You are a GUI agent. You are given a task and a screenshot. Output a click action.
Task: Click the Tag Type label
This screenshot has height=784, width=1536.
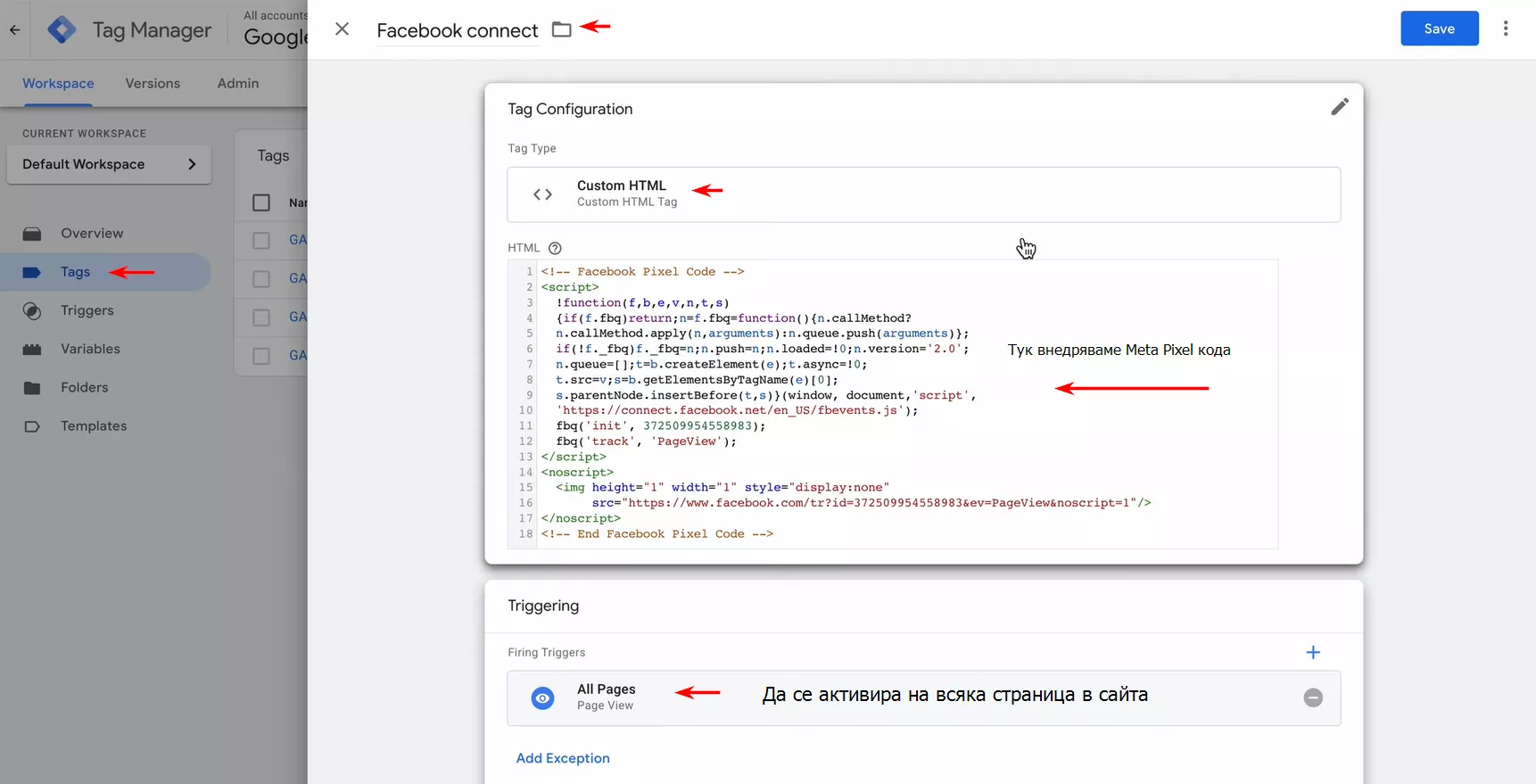click(532, 148)
